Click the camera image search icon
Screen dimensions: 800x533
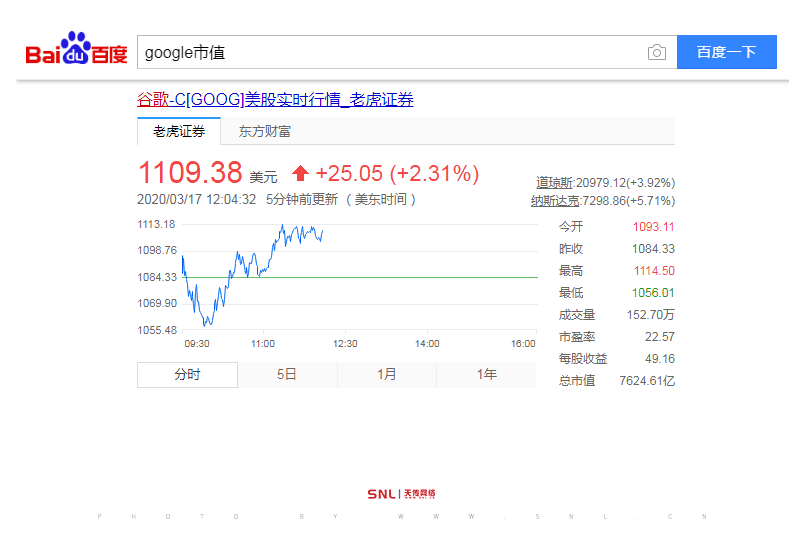coord(656,53)
